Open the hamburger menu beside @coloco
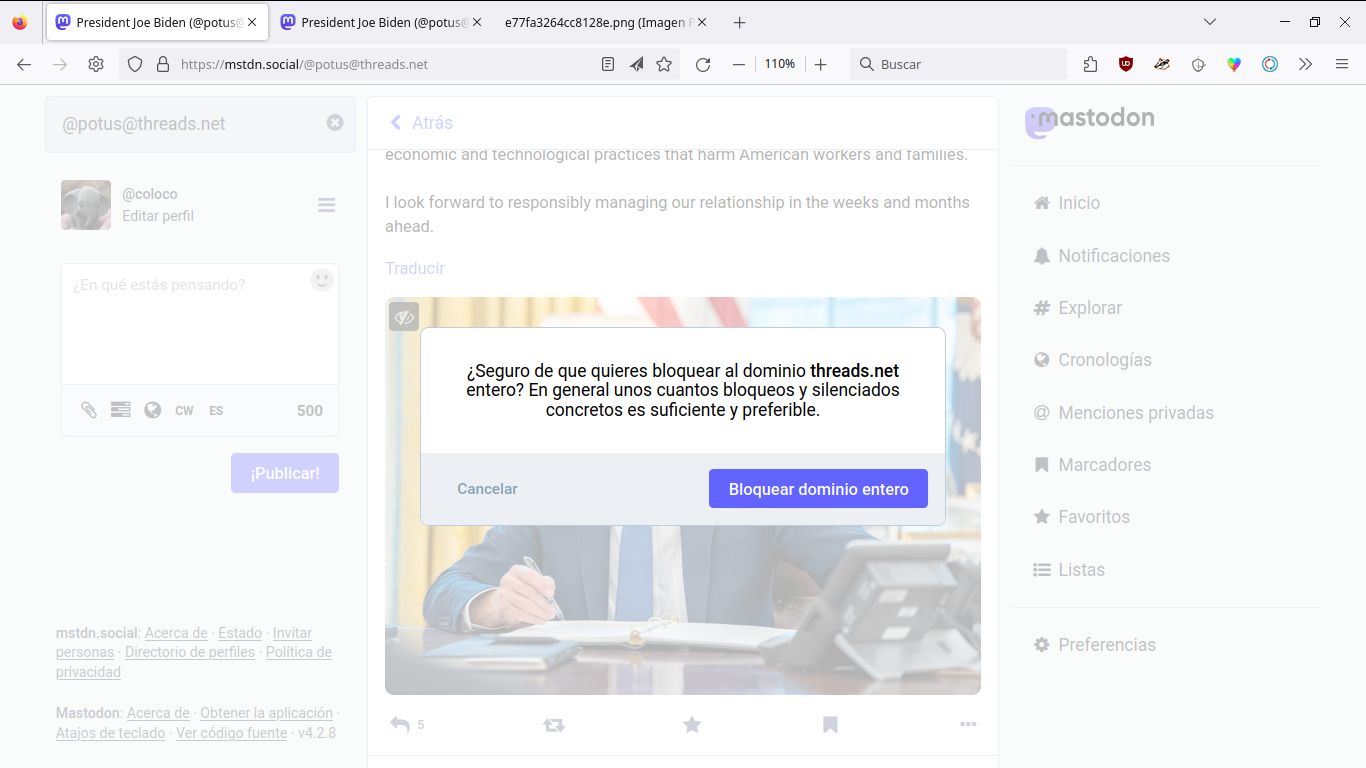 click(x=326, y=205)
